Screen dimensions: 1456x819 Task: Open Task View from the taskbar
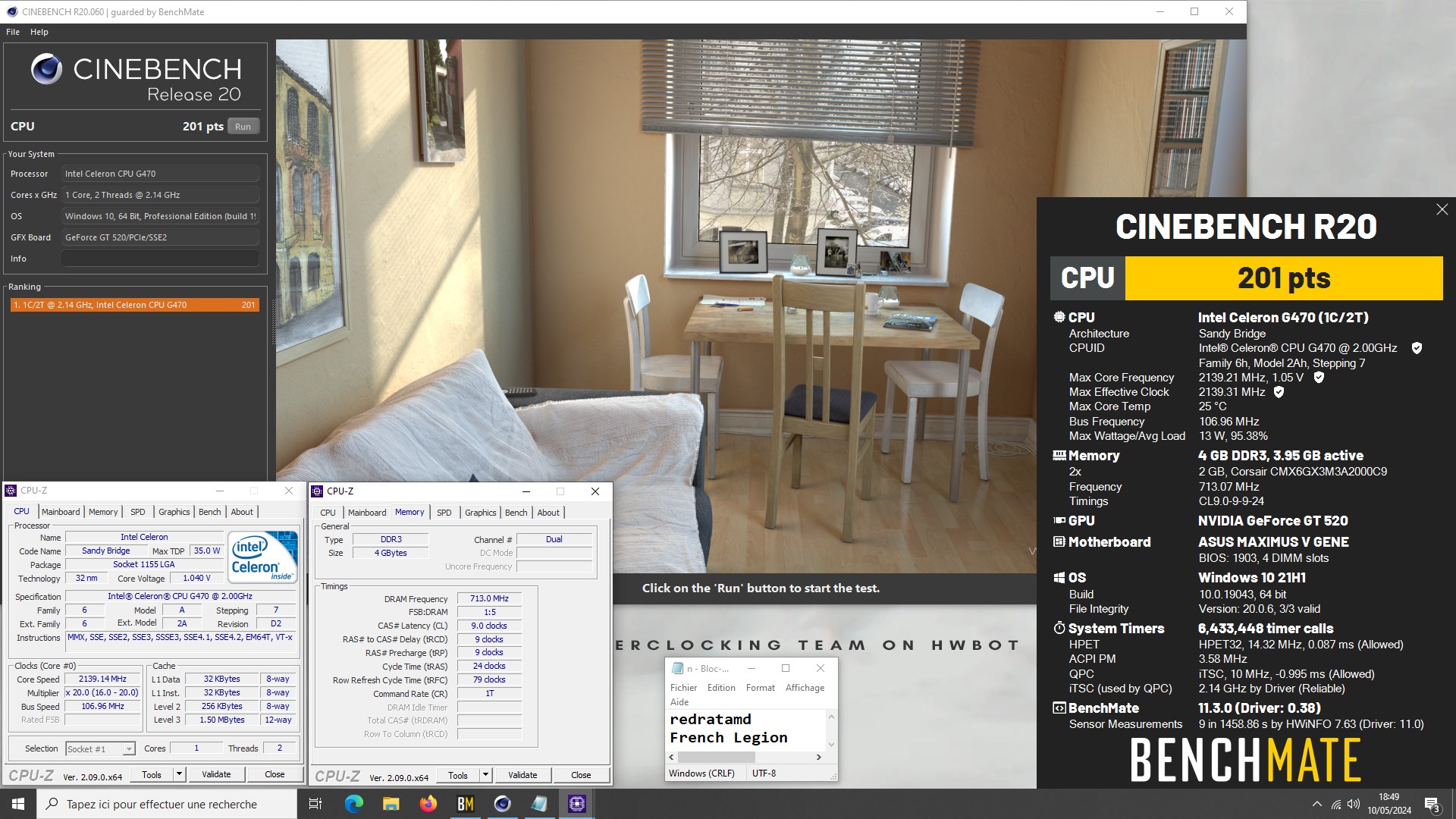pos(315,804)
